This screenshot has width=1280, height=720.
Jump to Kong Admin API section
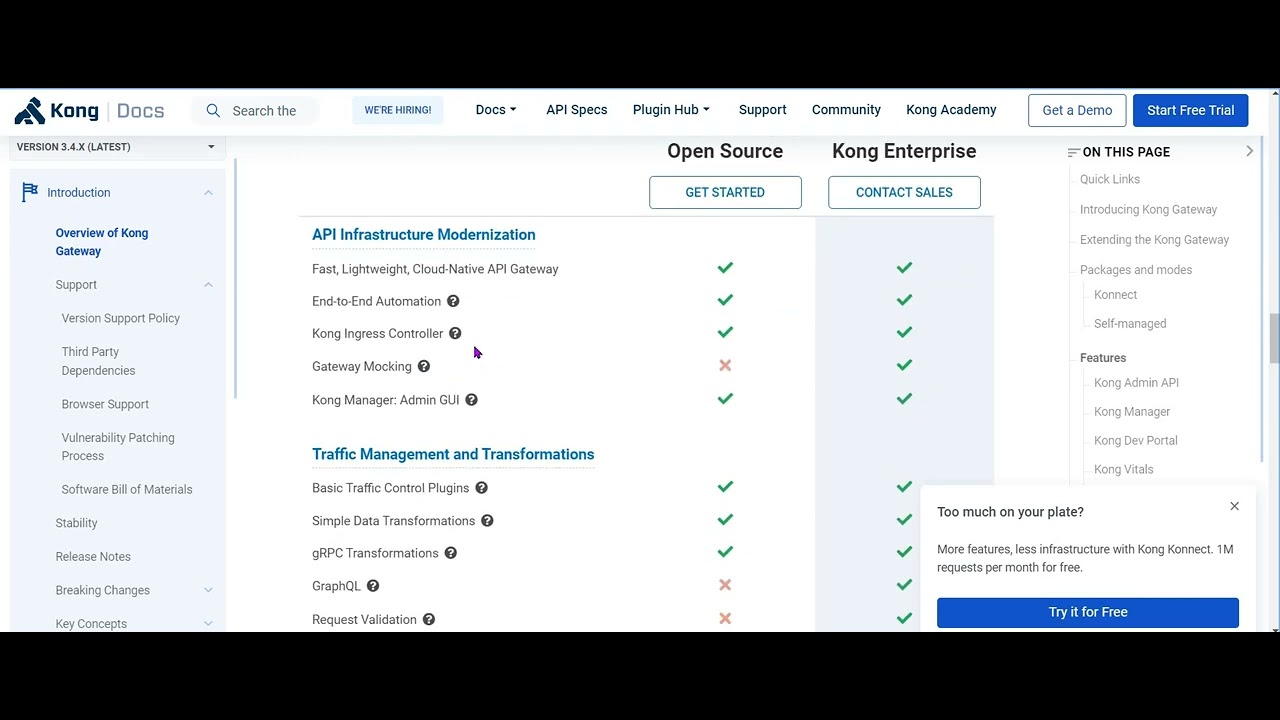coord(1136,383)
